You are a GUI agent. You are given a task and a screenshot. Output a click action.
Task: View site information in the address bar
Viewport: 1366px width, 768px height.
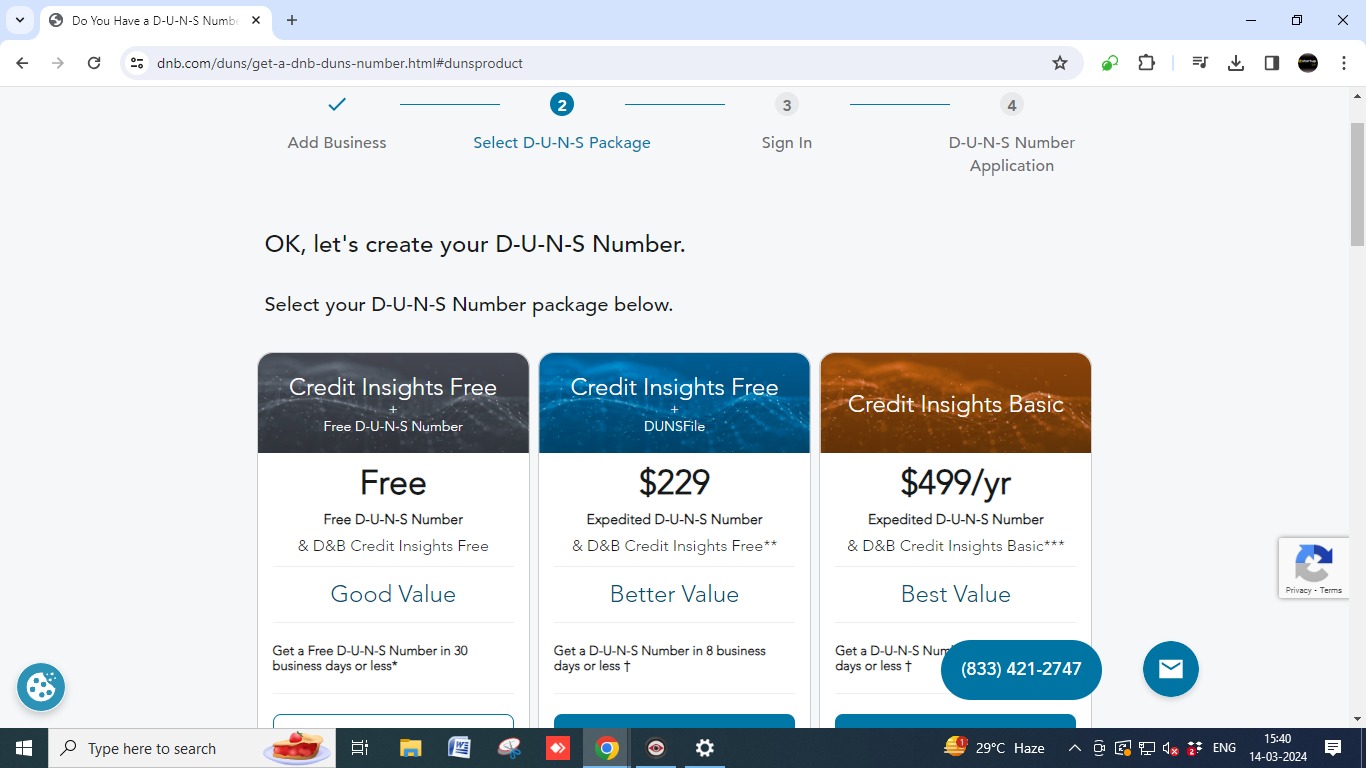point(136,62)
